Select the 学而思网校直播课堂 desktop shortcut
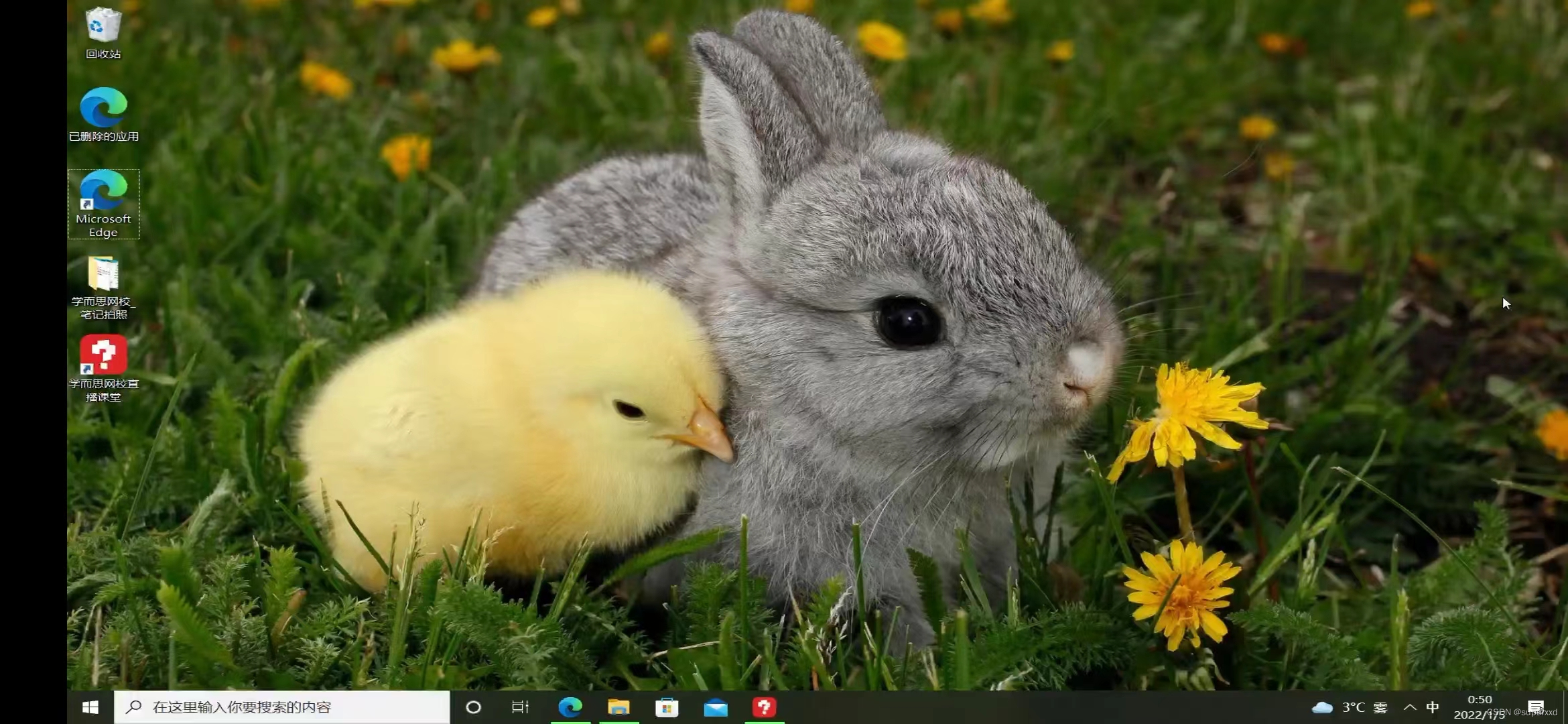This screenshot has width=1568, height=724. tap(103, 355)
